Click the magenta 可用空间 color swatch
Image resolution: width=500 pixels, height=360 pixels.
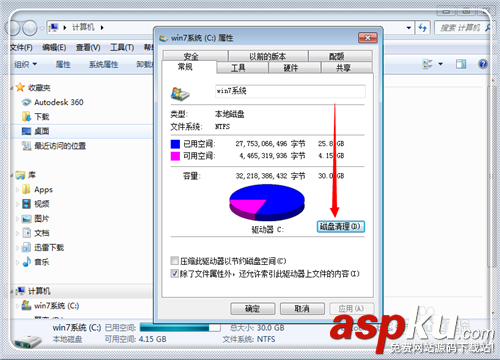(x=175, y=156)
